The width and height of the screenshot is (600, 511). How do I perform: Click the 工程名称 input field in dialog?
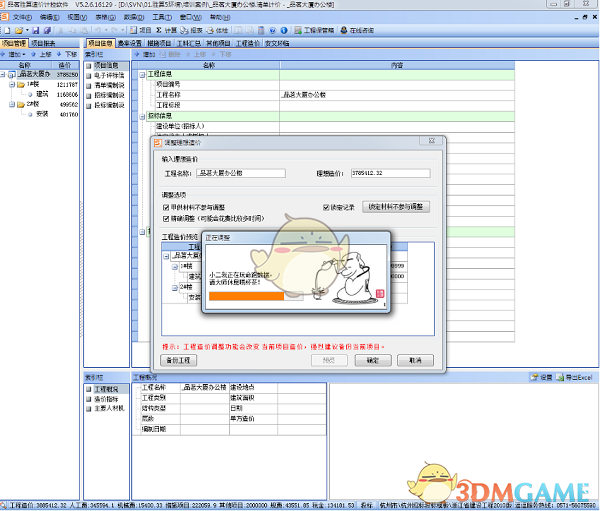[241, 173]
